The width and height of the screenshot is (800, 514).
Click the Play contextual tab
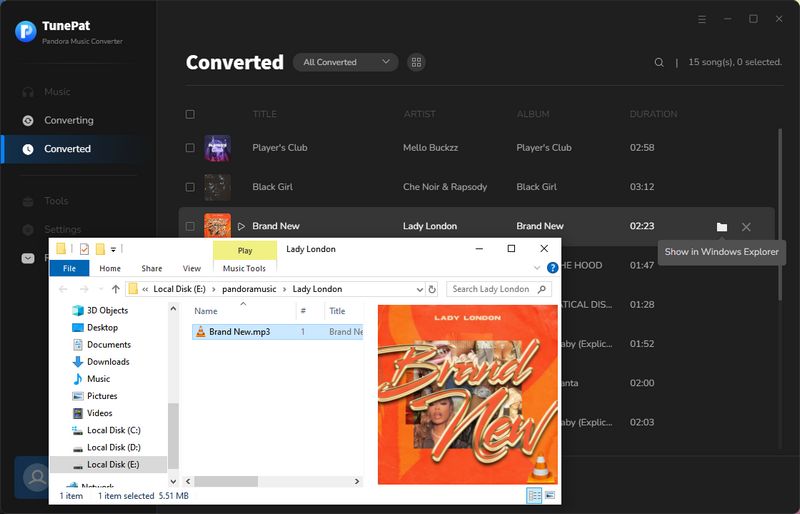[245, 251]
